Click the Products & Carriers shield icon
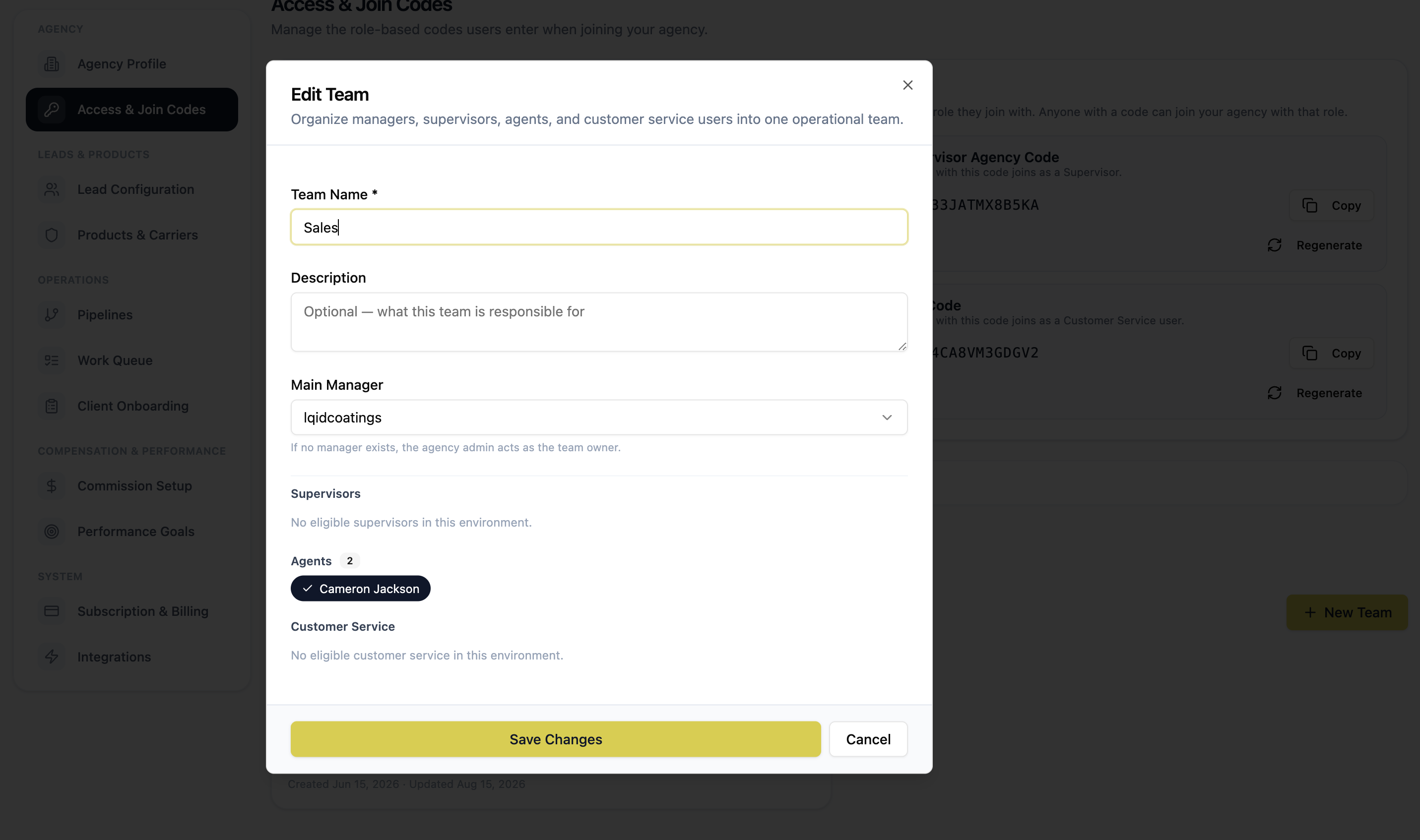1420x840 pixels. point(52,235)
